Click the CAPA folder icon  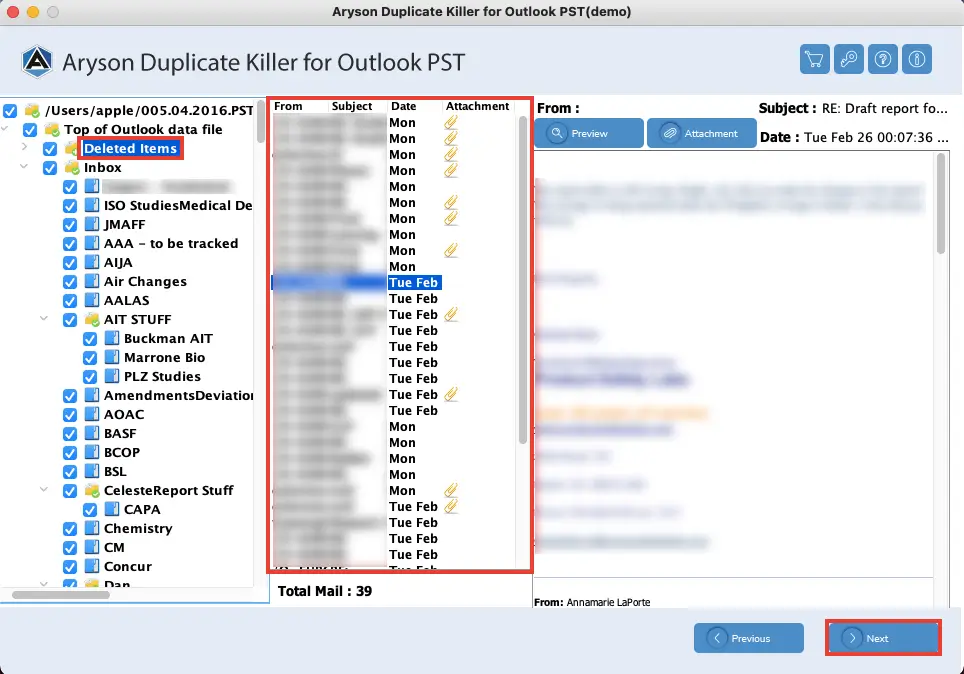pos(112,509)
